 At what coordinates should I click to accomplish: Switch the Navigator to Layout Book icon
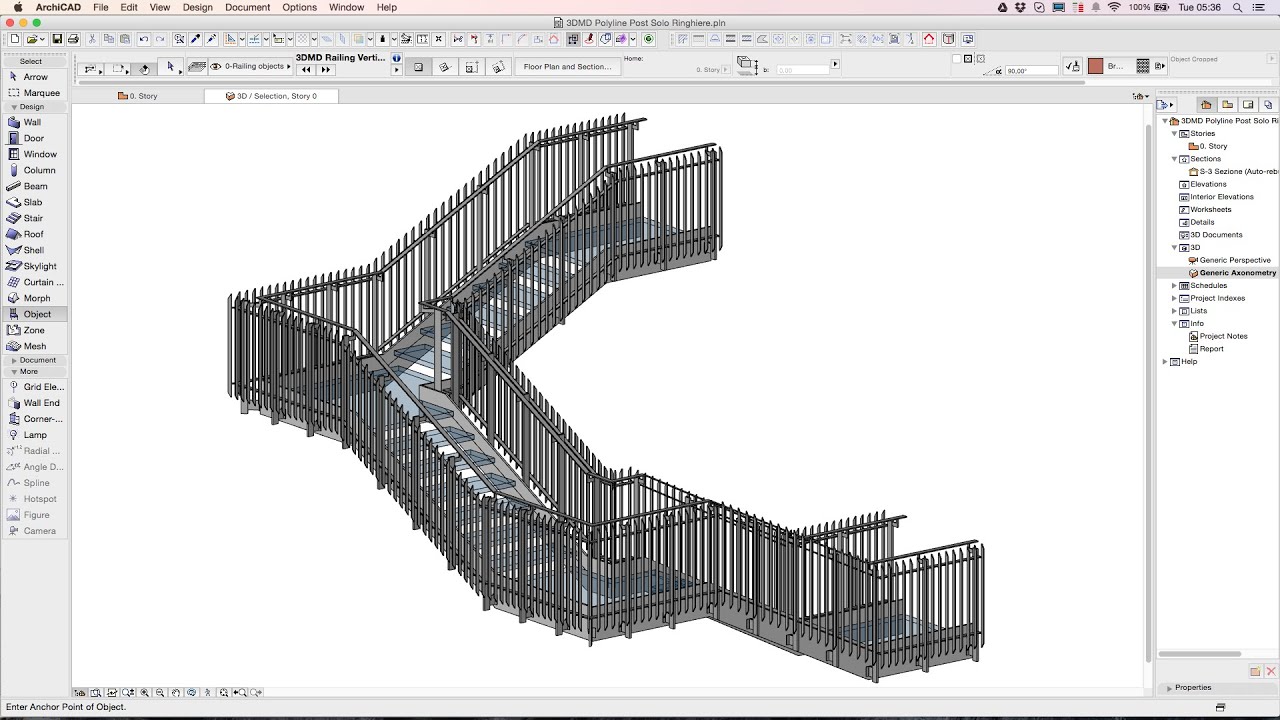point(1249,105)
